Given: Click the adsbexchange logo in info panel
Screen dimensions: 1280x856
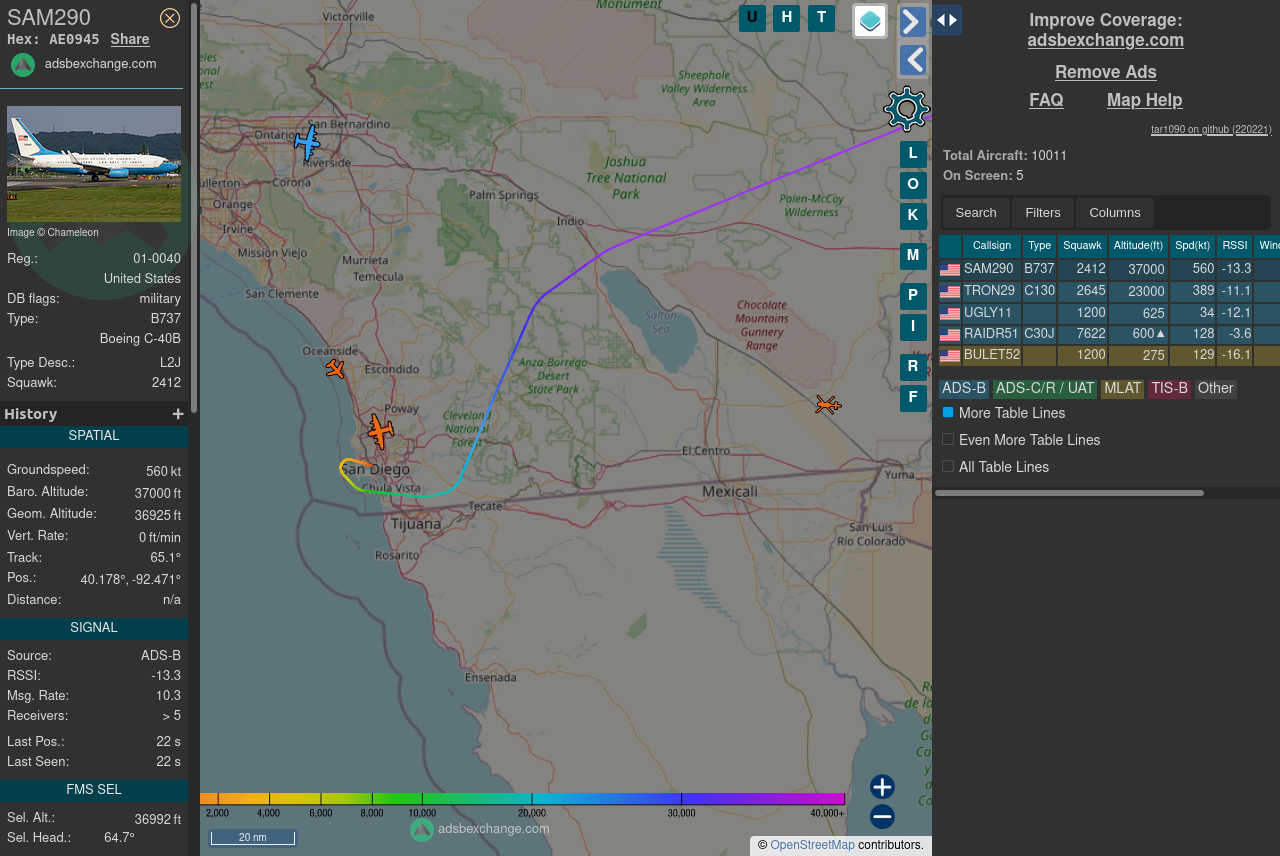Looking at the screenshot, I should pyautogui.click(x=23, y=65).
